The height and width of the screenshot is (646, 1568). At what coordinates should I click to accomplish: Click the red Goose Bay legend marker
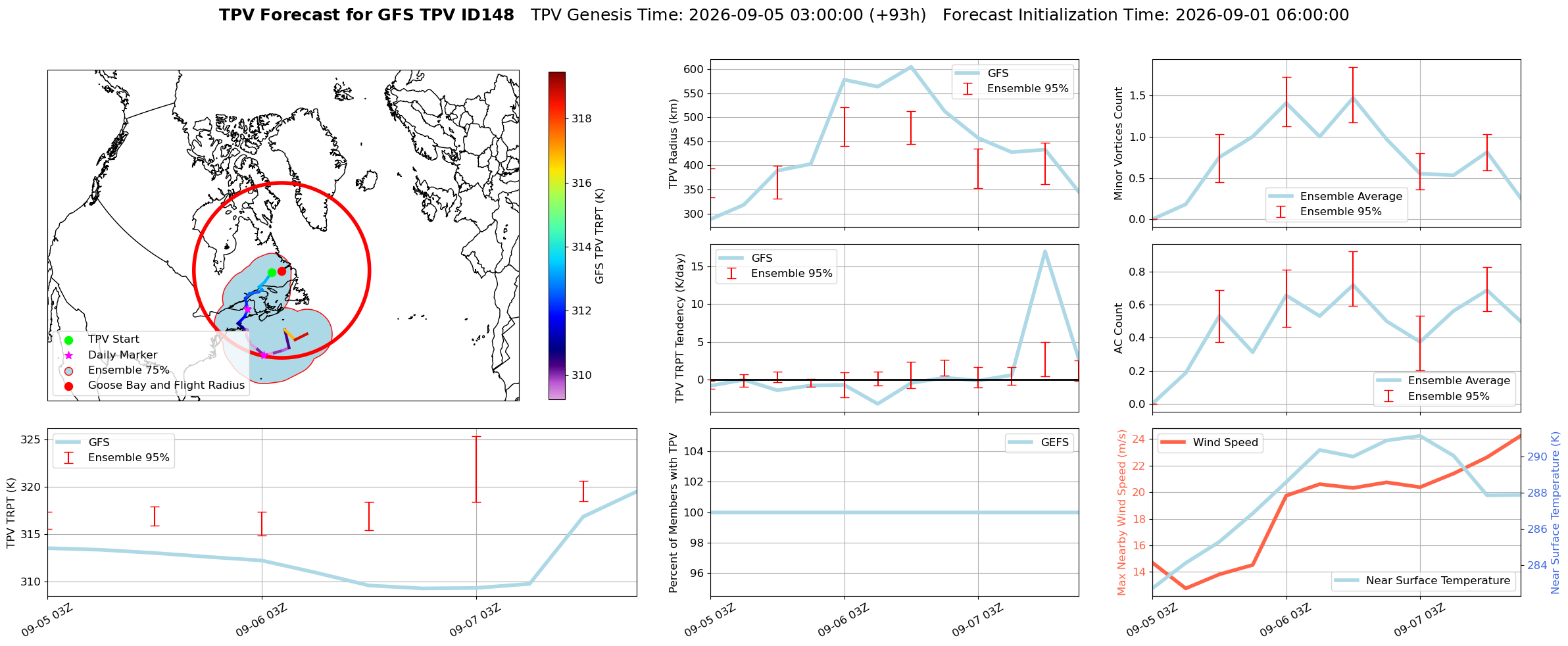coord(68,386)
